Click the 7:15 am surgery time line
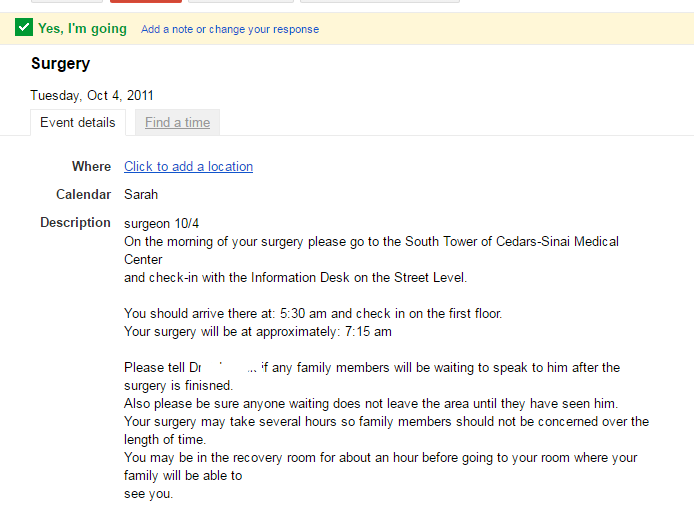 tap(258, 331)
